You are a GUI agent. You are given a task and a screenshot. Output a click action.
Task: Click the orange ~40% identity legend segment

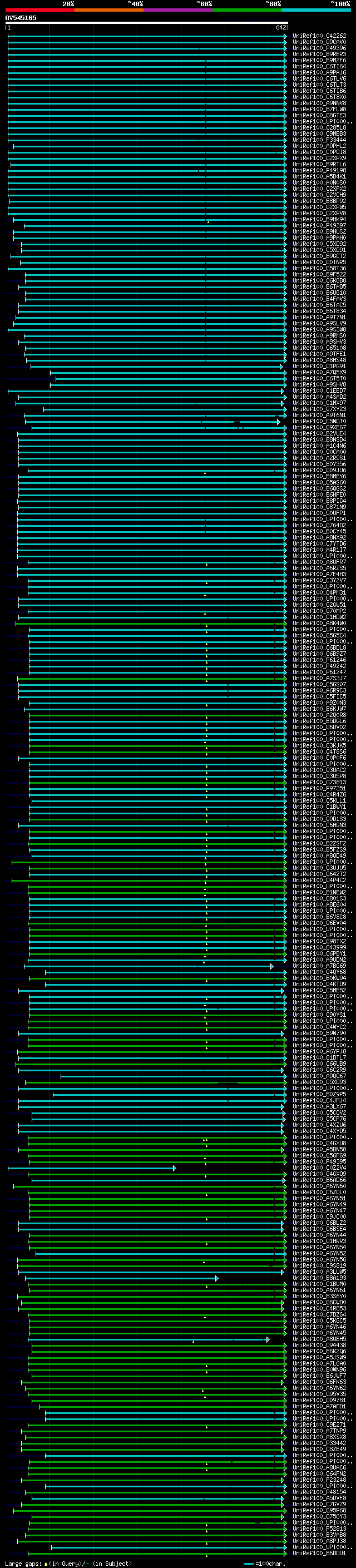tap(109, 10)
